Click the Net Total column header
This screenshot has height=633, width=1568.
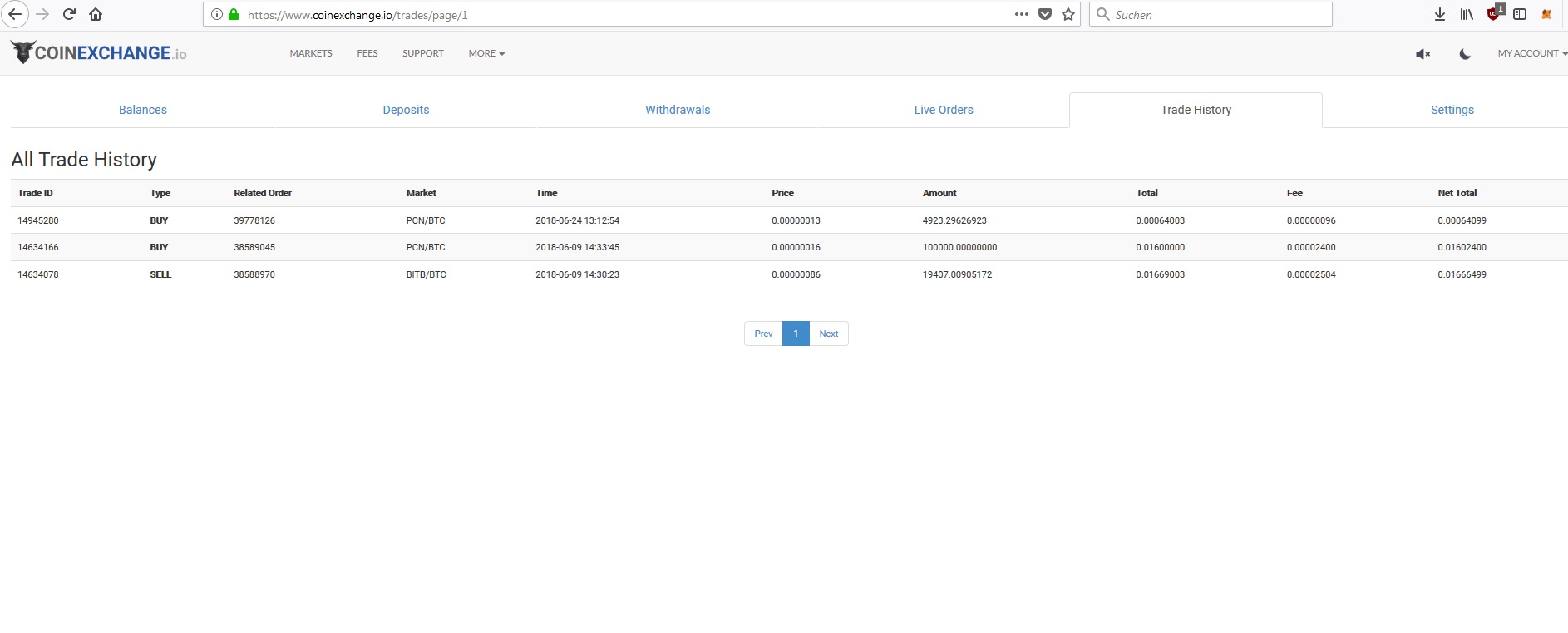[x=1457, y=193]
